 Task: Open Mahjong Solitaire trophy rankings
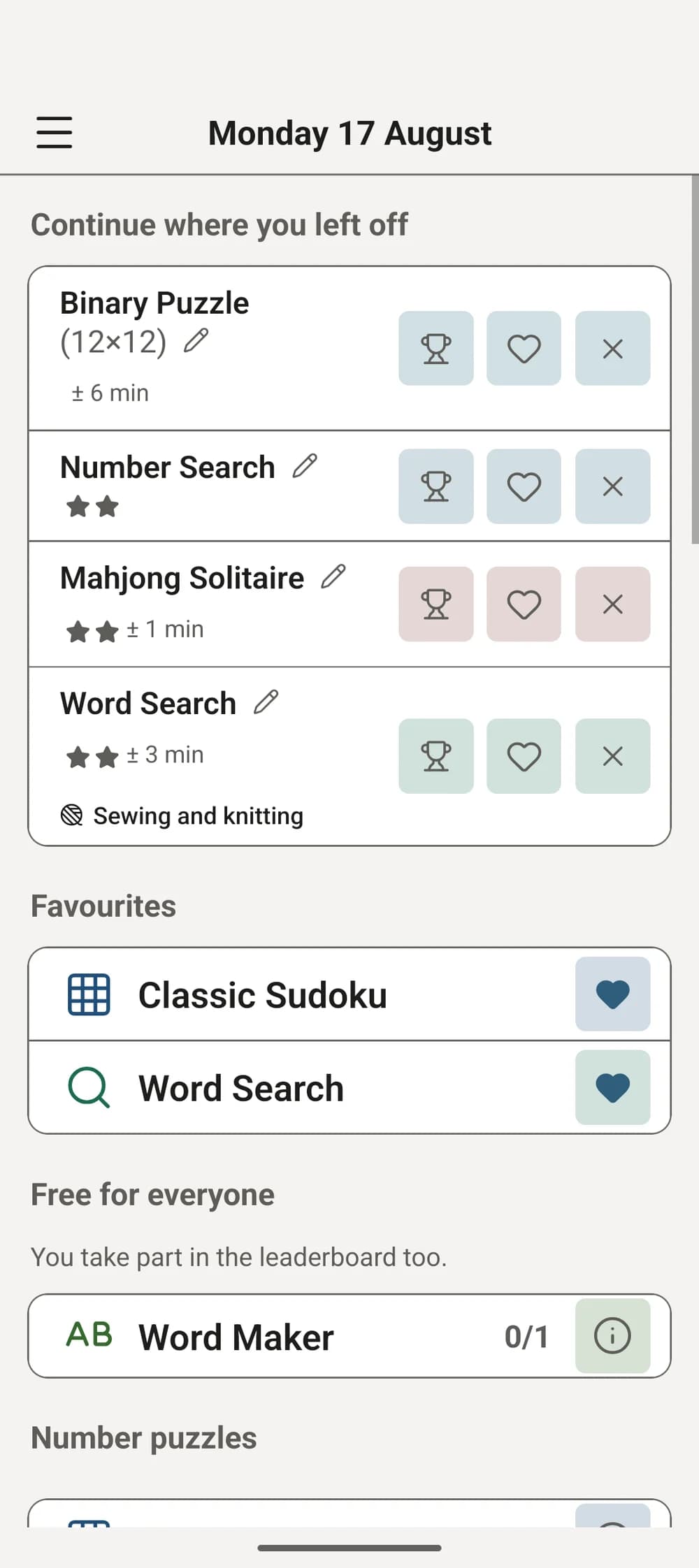pos(436,604)
